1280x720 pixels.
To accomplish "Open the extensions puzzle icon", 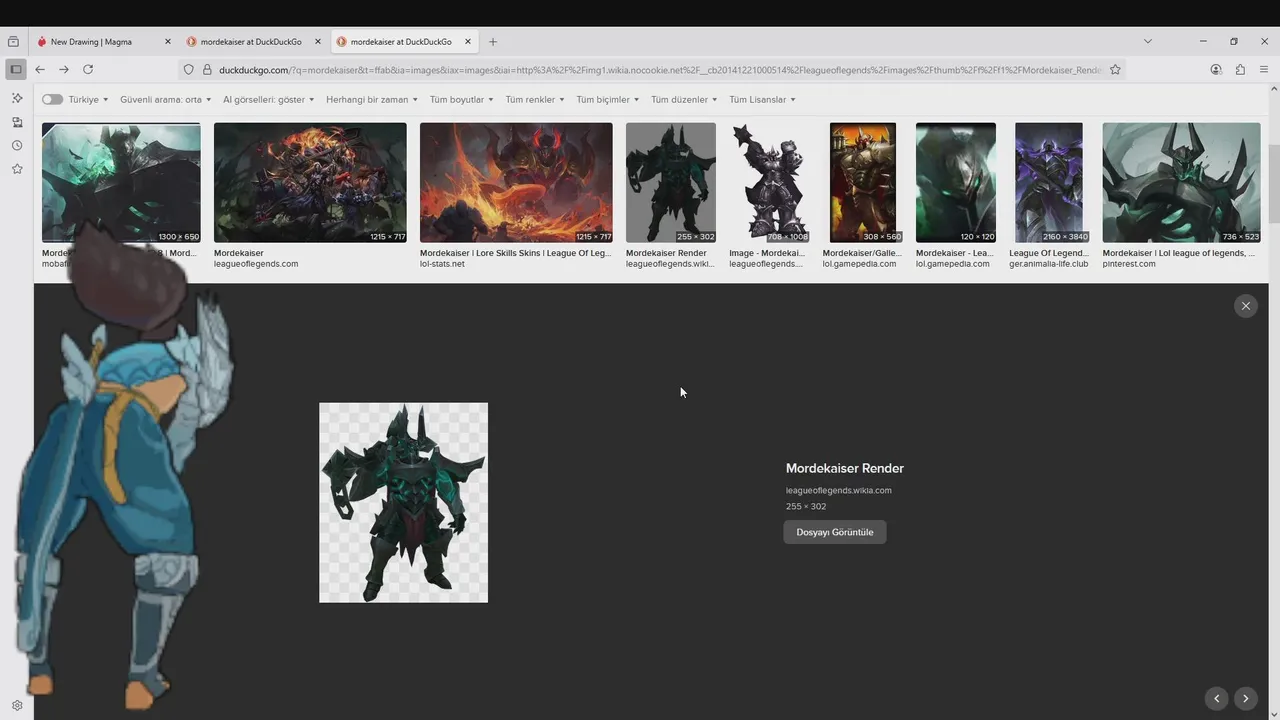I will (1240, 70).
